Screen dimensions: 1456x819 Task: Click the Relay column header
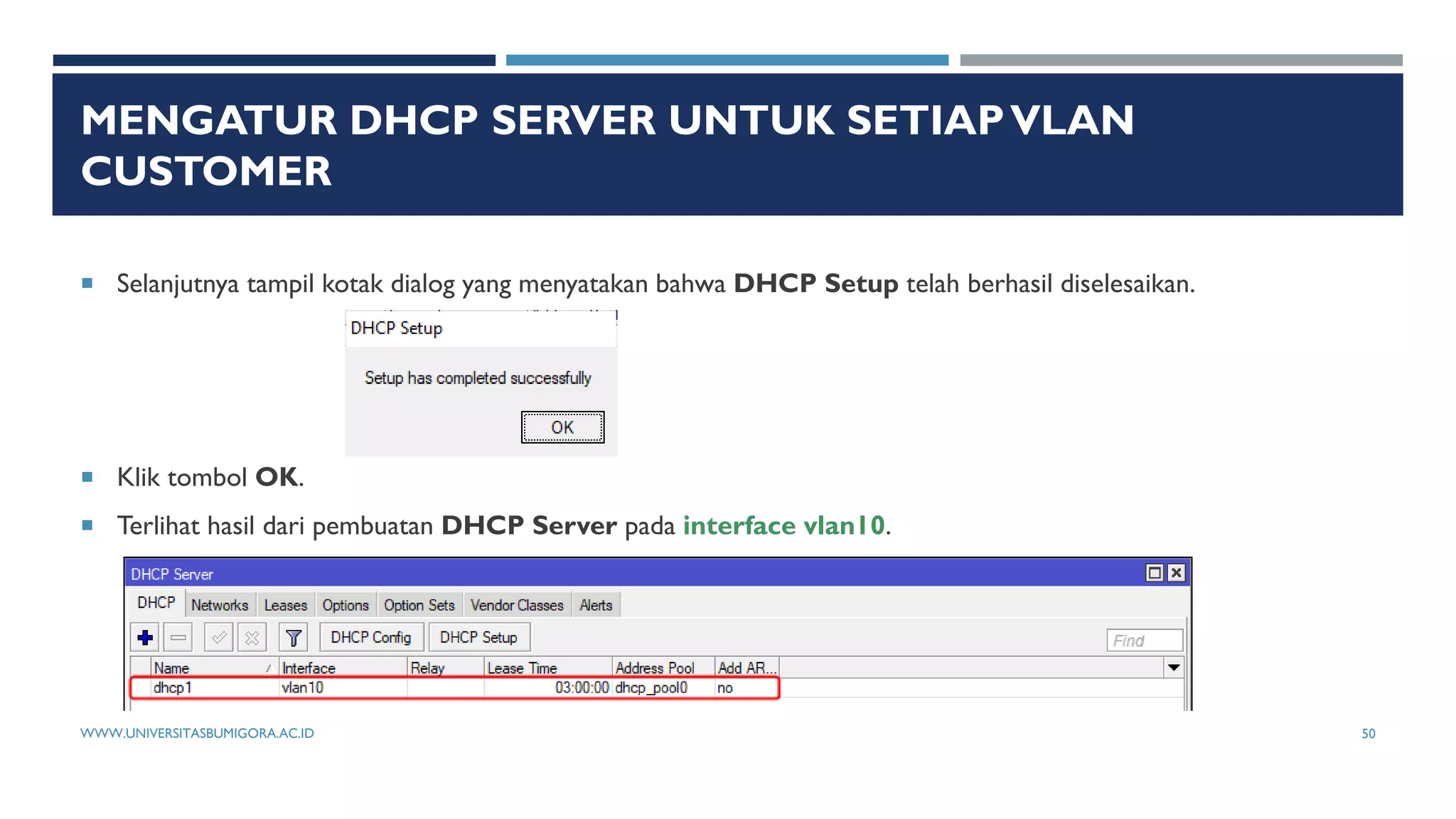click(x=446, y=668)
